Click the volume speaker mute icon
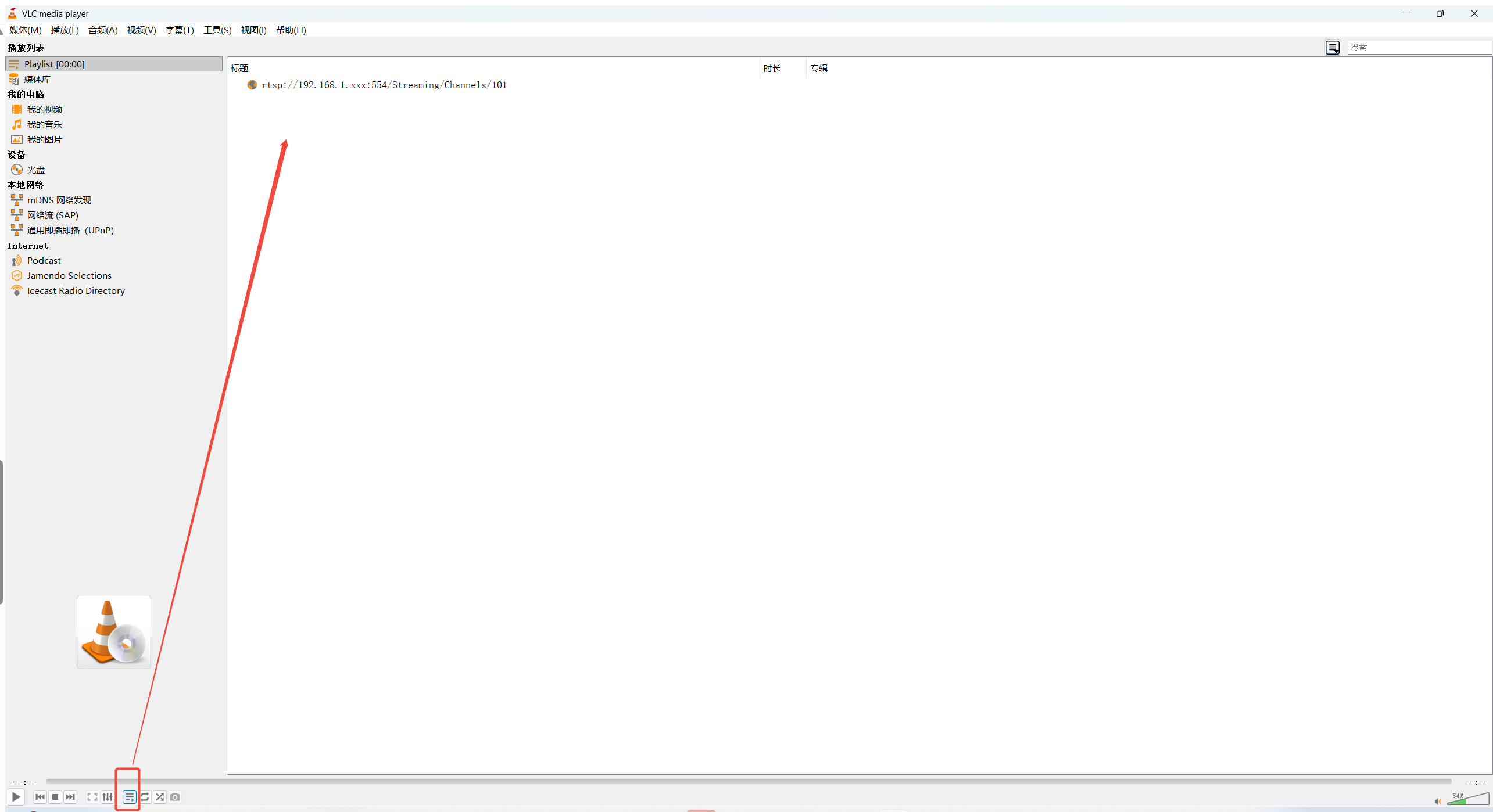 [1438, 802]
